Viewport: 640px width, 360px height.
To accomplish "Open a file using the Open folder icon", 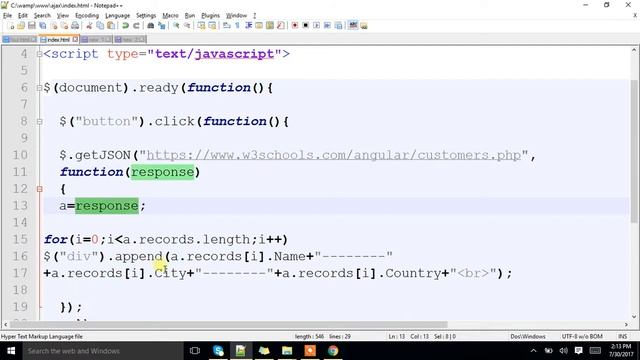I will [21, 26].
